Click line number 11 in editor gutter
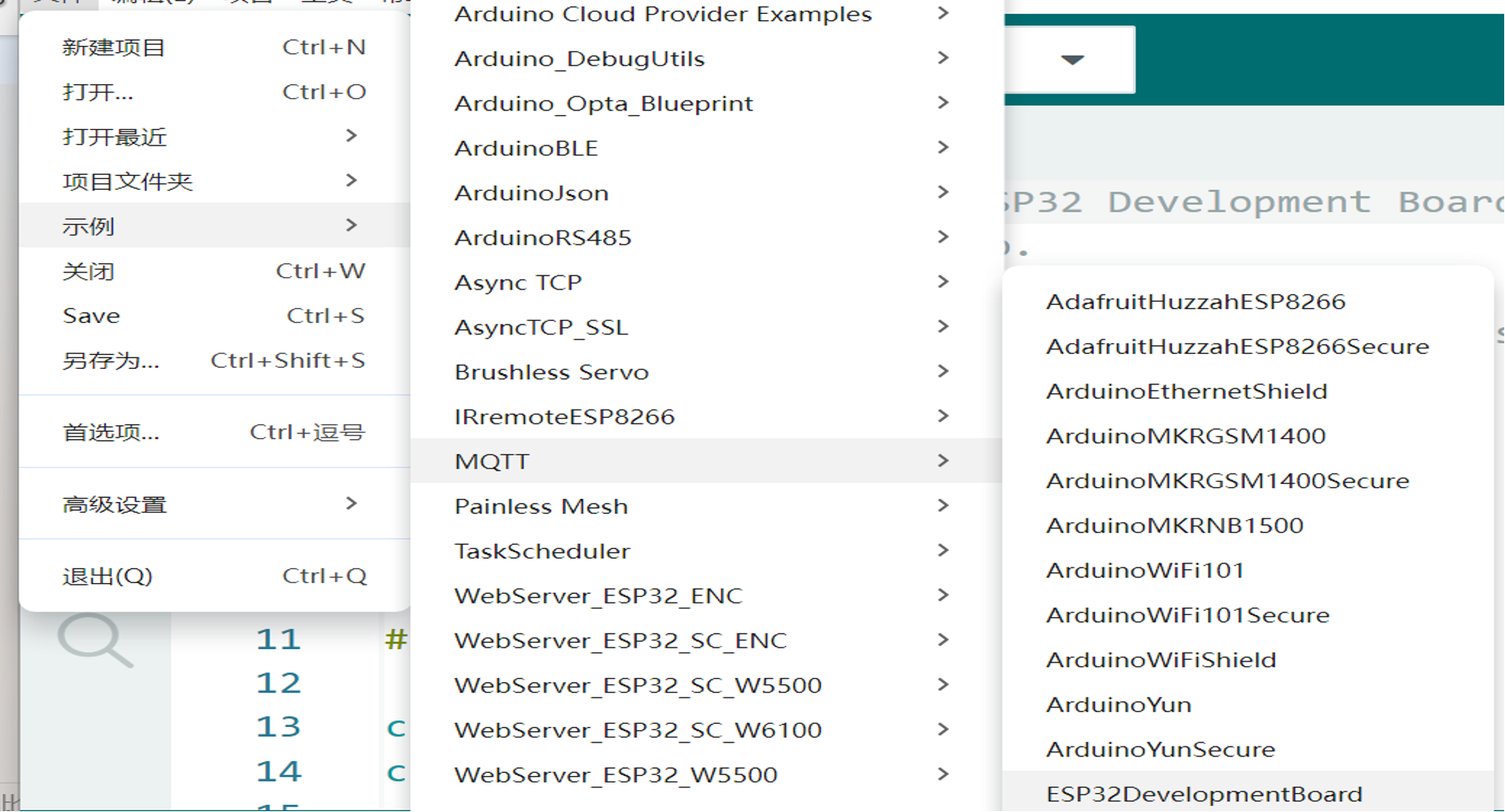The image size is (1505, 812). 278,639
